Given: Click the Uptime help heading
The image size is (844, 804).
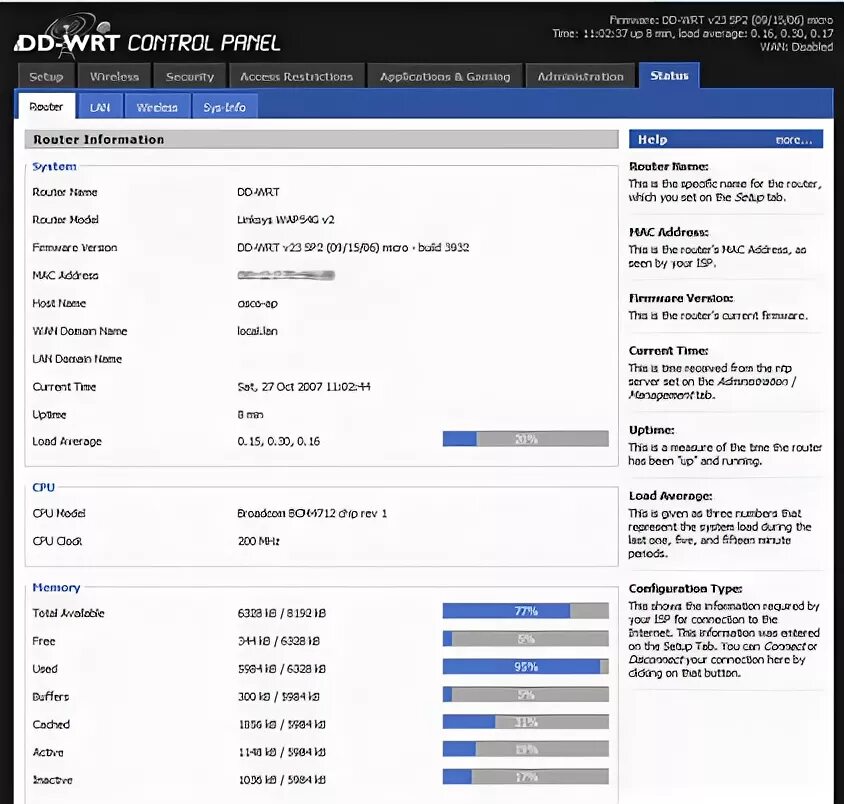Looking at the screenshot, I should [x=651, y=430].
